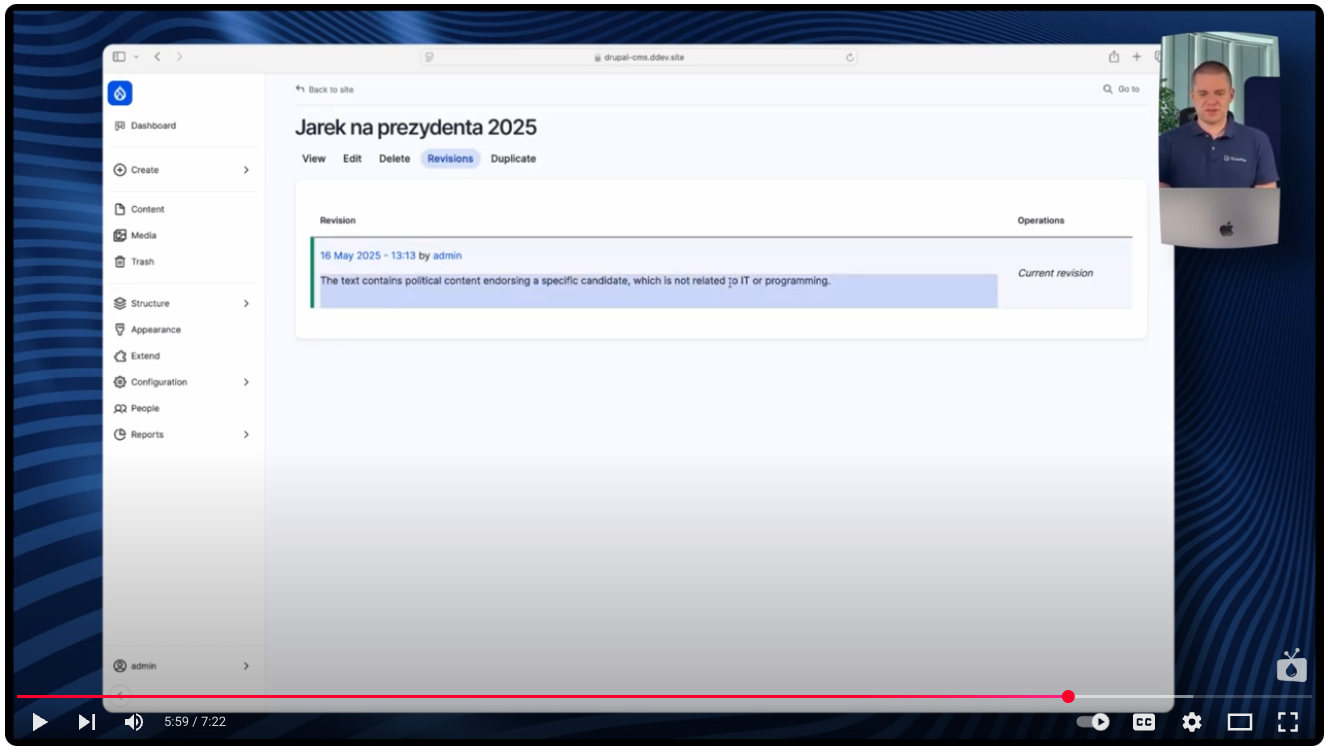
Task: Enter full screen mode
Action: [1288, 721]
